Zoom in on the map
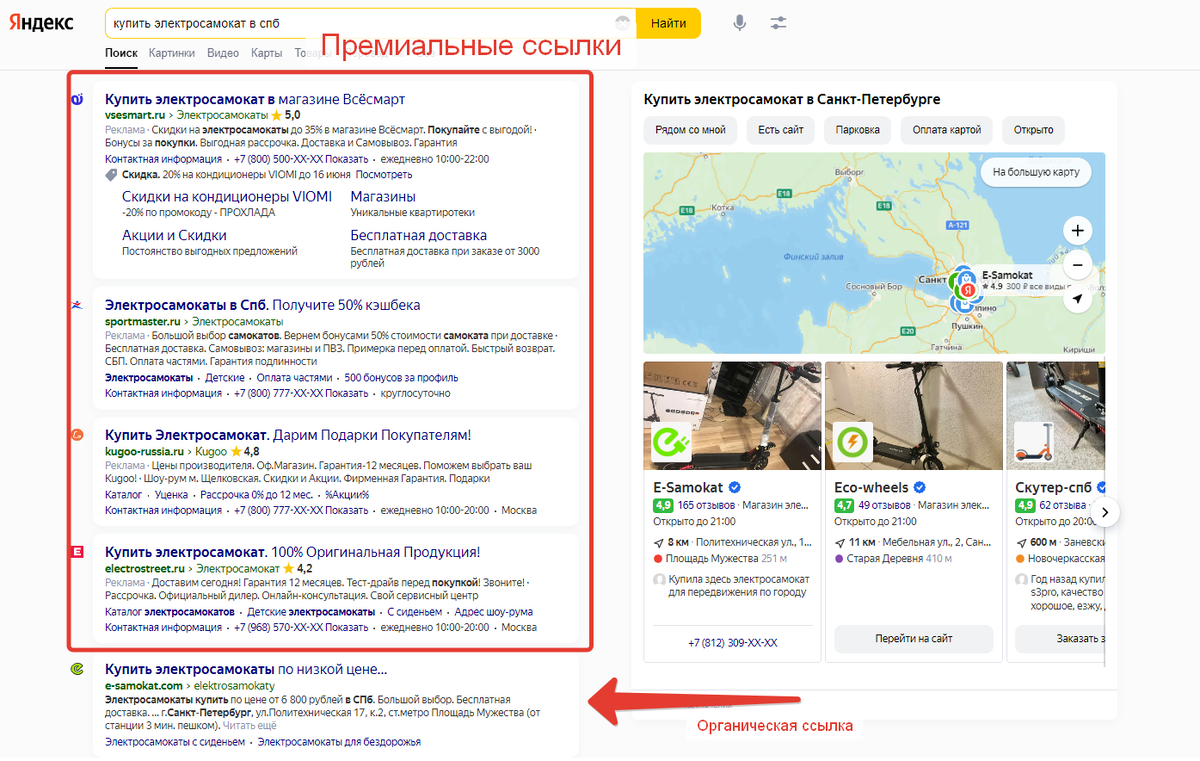Screen dimensions: 1200x761 coord(1077,231)
